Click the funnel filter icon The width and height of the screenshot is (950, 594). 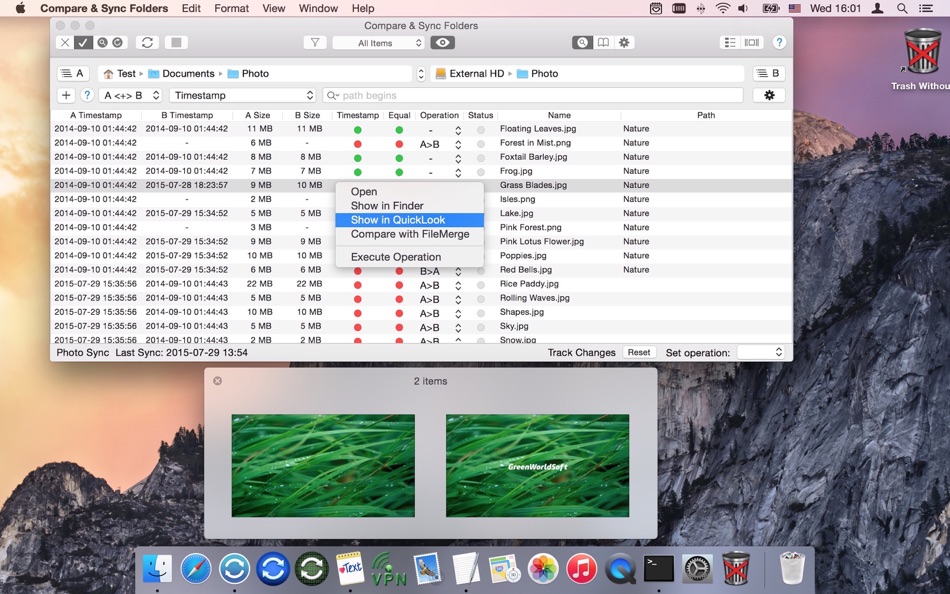click(315, 42)
